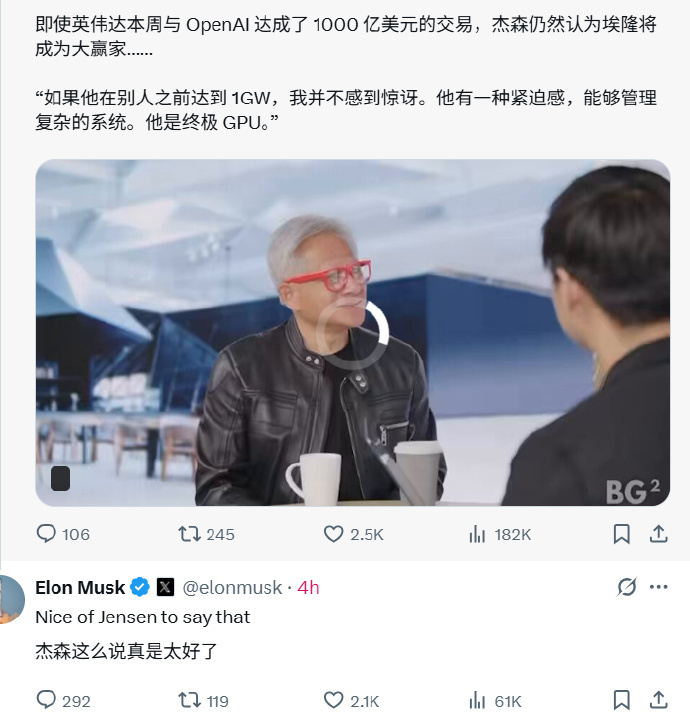The width and height of the screenshot is (690, 721).
Task: Open replies on the quoted post (106)
Action: (63, 534)
